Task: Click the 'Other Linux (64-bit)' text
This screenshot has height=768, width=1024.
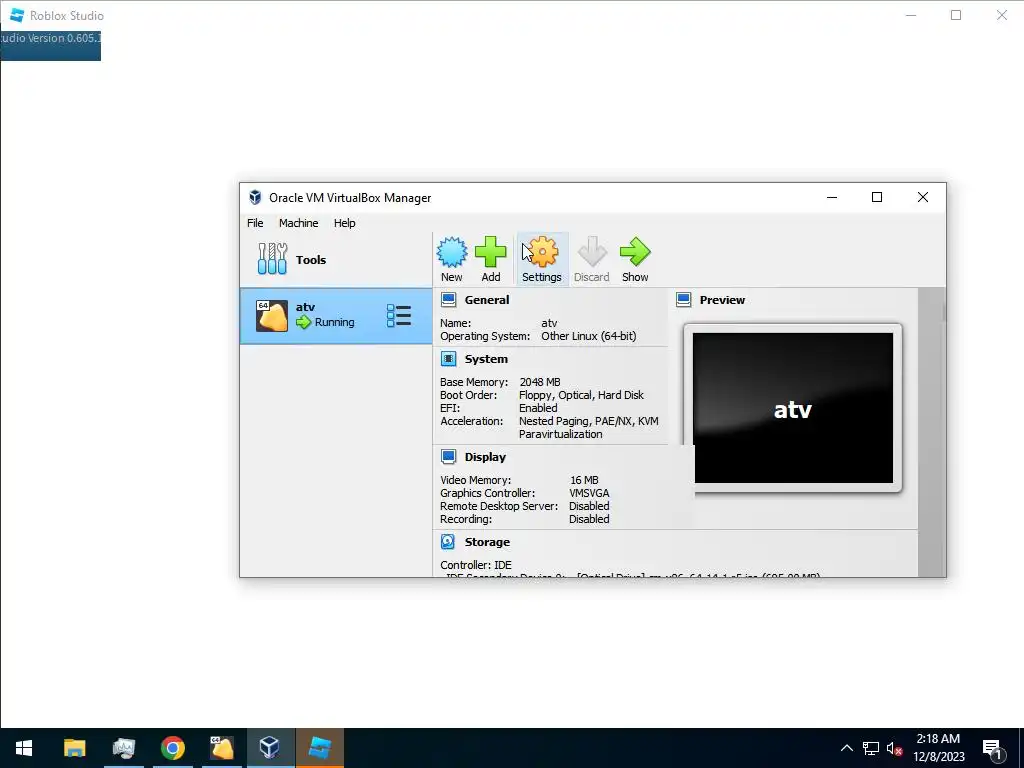Action: pos(588,336)
